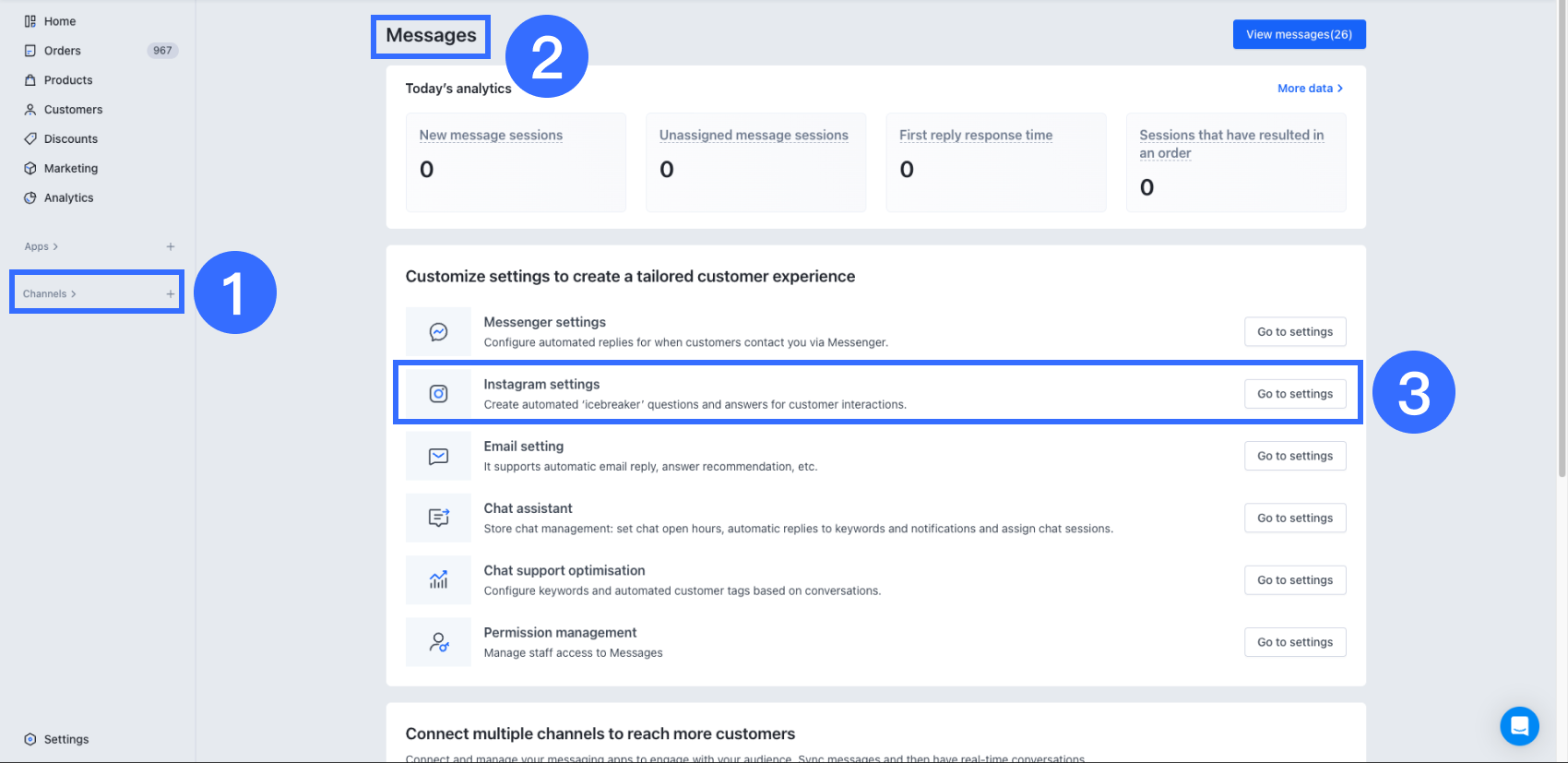Click Go to settings for Chat assistant
The width and height of the screenshot is (1568, 763).
[1295, 518]
